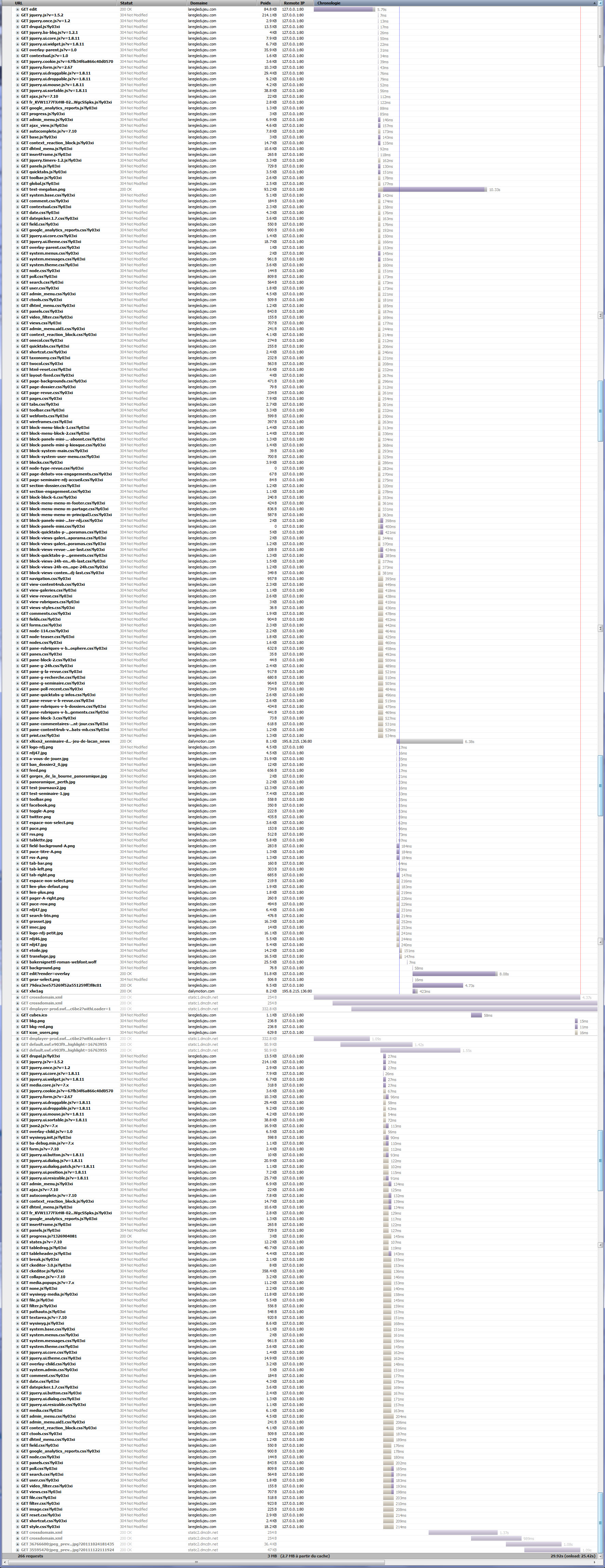This screenshot has height=1568, width=605.
Task: Select the transfuge.jpg request row
Action: tap(304, 956)
